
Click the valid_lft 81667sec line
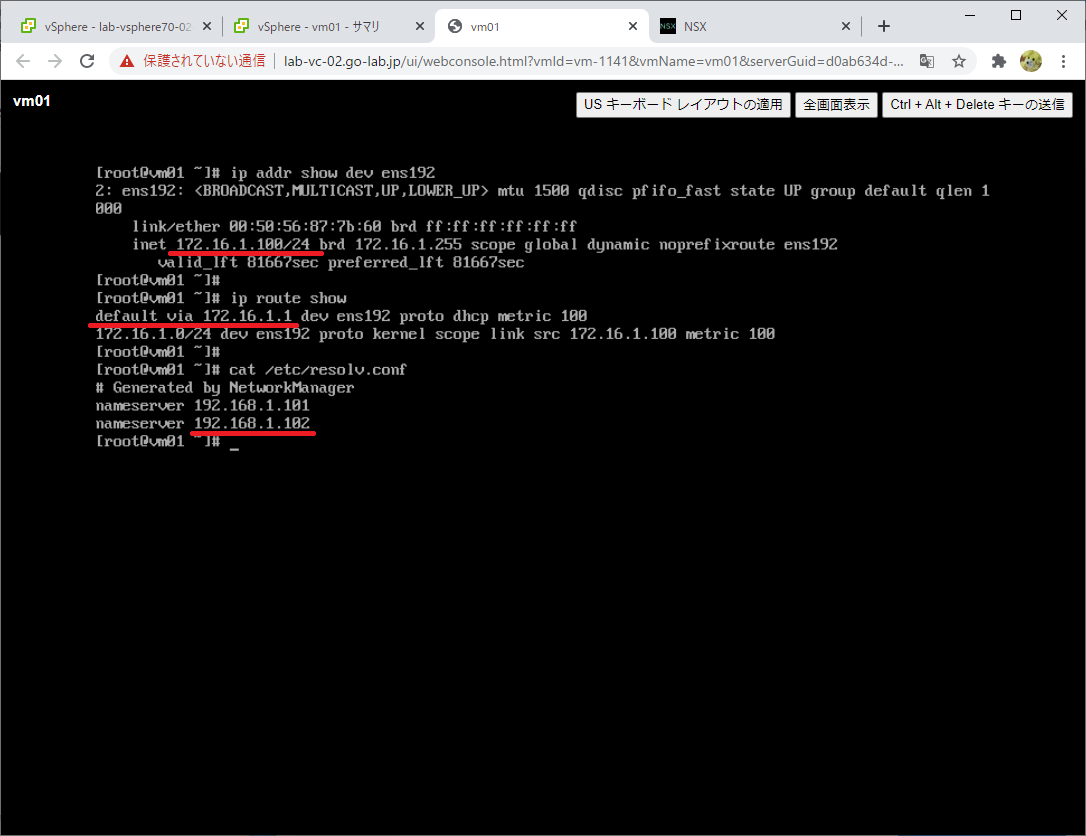341,263
